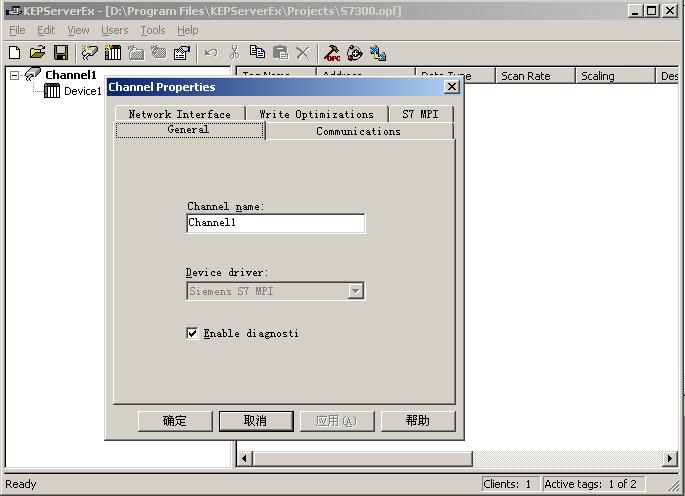Click the Delete X toolbar icon
Image resolution: width=685 pixels, height=496 pixels.
click(x=302, y=53)
